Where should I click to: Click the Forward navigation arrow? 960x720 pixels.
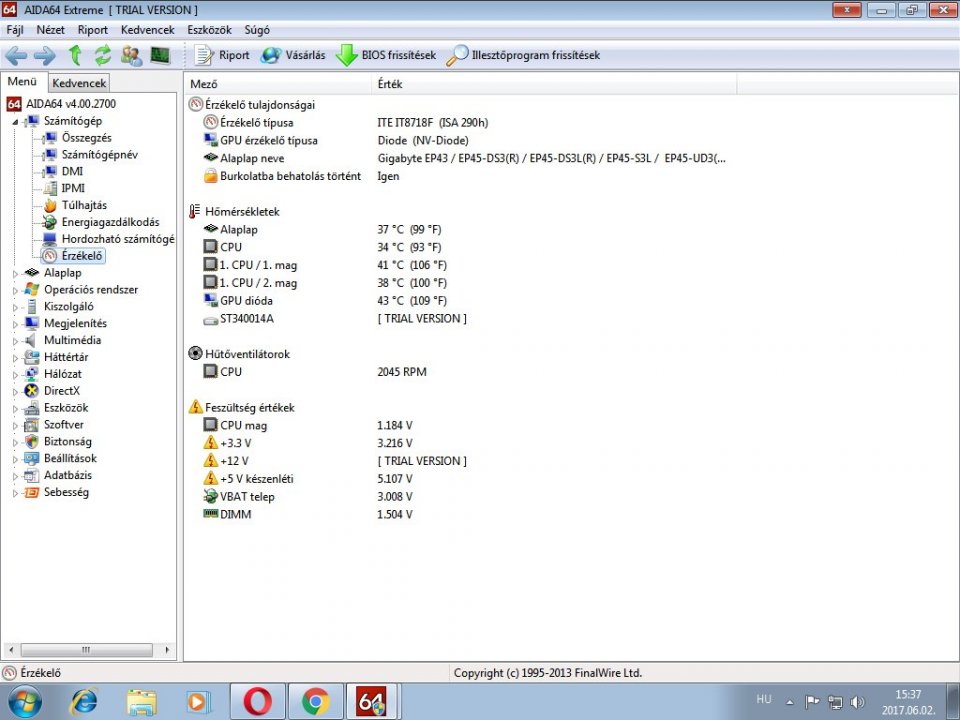[45, 56]
